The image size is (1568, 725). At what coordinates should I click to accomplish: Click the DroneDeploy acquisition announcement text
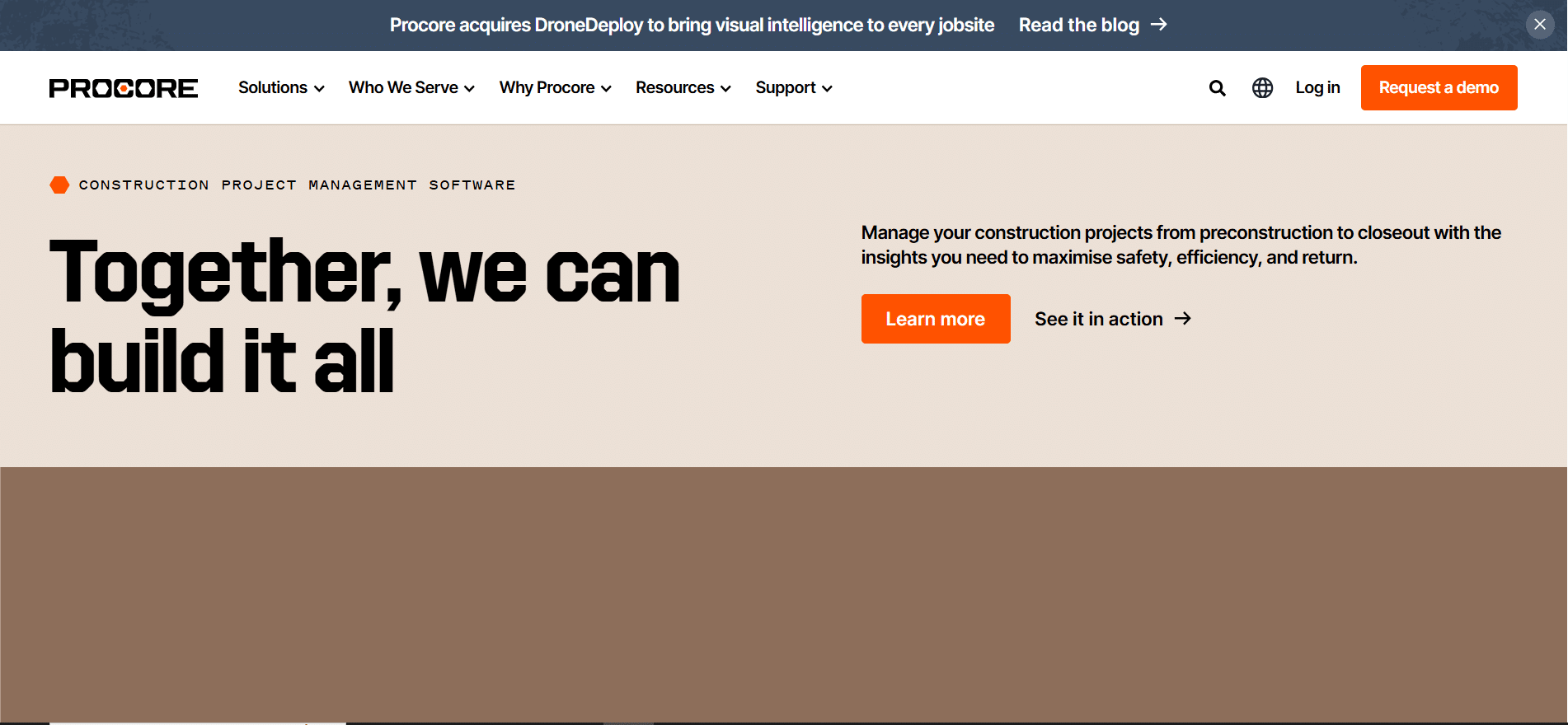tap(692, 25)
